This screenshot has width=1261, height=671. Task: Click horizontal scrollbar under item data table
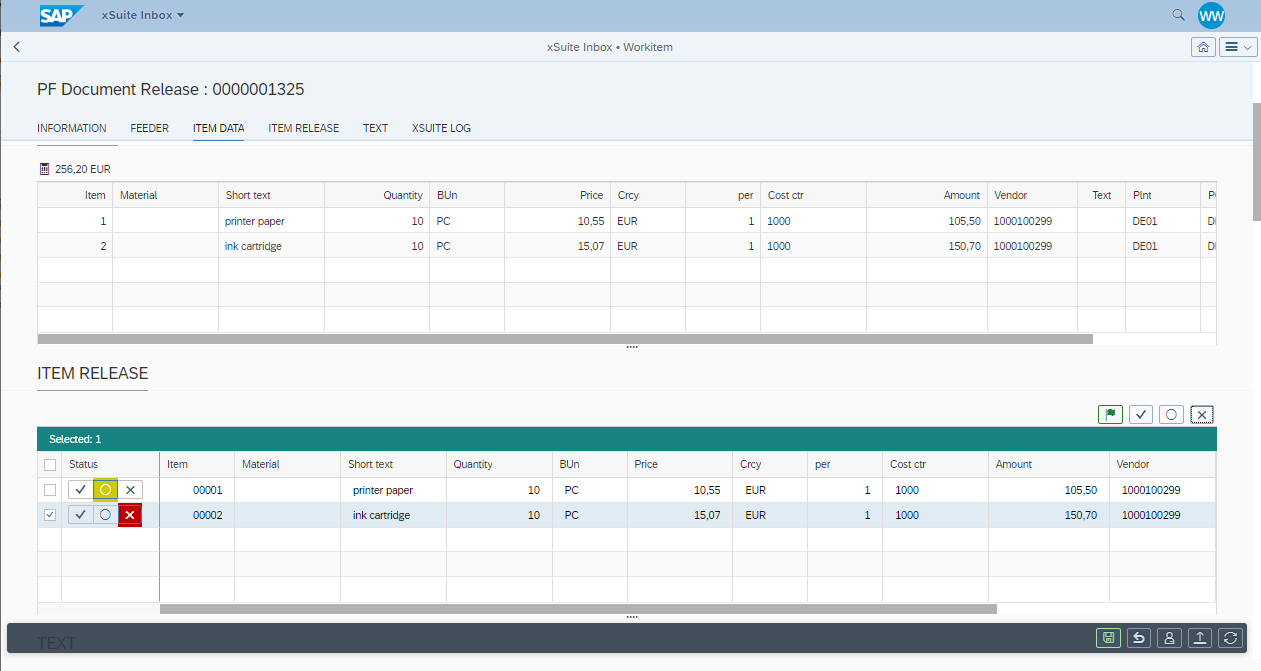pos(565,339)
